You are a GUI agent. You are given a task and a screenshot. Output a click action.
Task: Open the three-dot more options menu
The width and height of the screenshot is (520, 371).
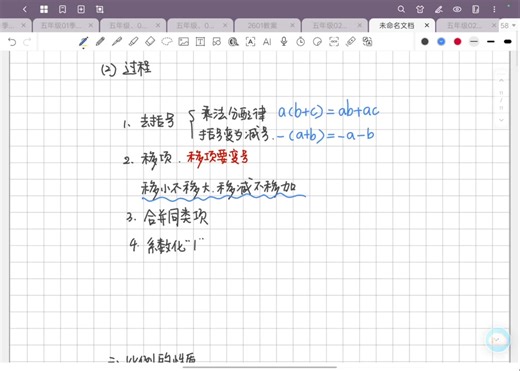(494, 9)
